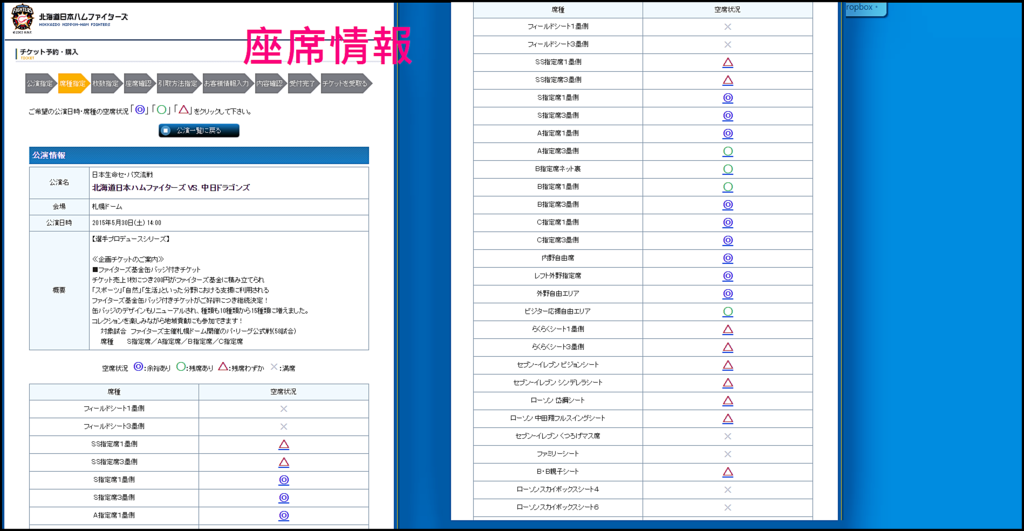Screen dimensions: 1024x531
Task: Click フィールドシート1塁側 label in left page
Action: pos(114,409)
